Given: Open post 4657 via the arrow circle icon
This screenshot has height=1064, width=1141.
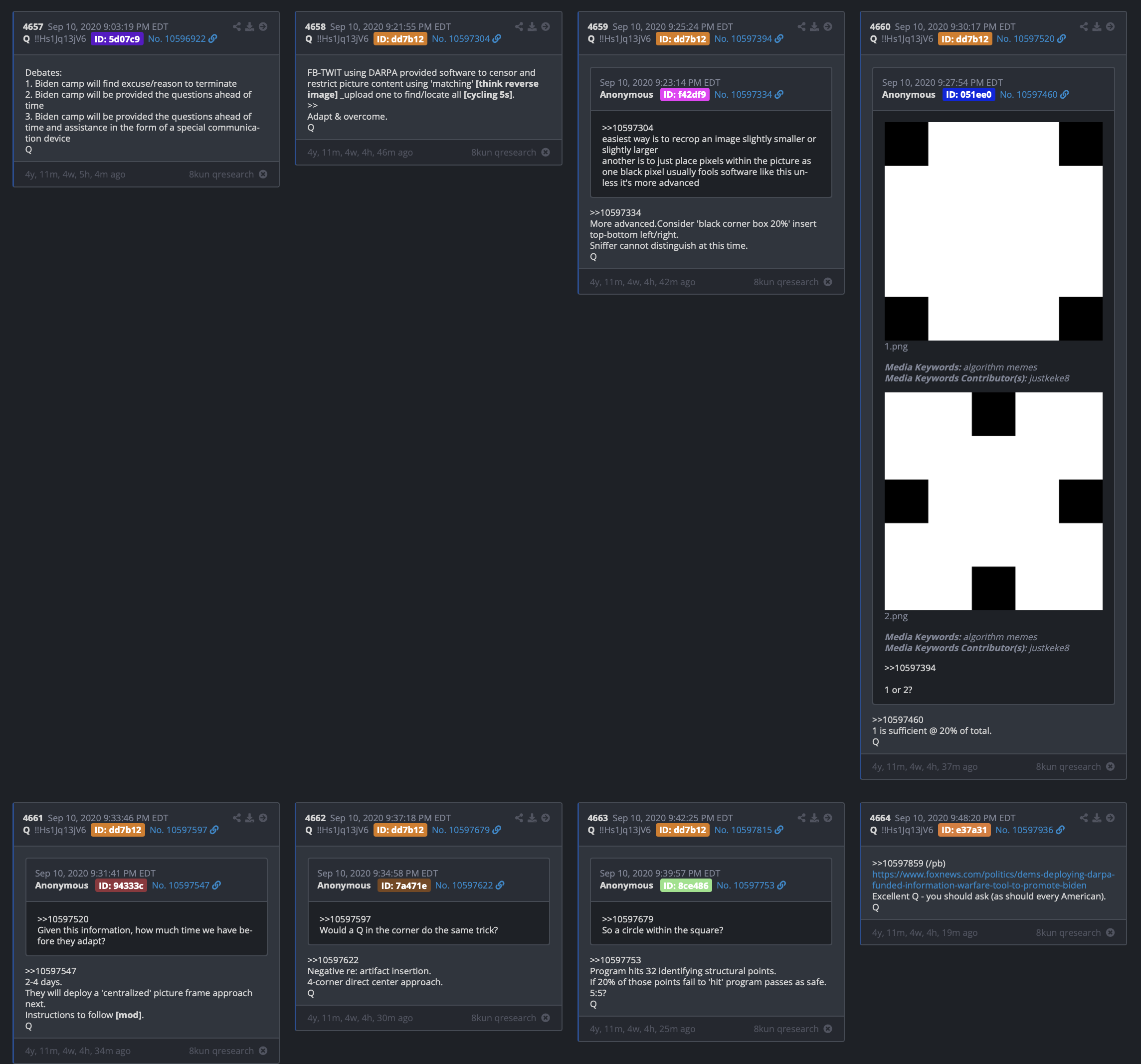Looking at the screenshot, I should pos(263,26).
